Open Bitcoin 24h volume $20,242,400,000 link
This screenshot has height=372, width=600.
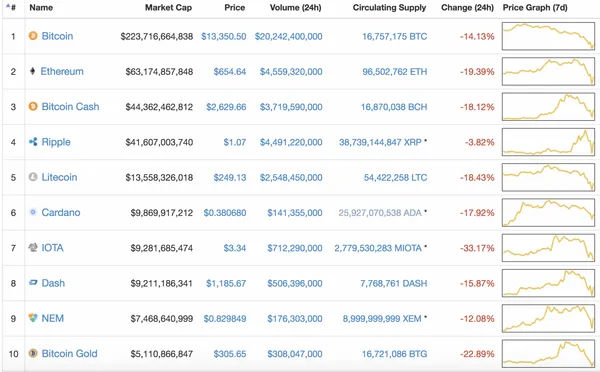pyautogui.click(x=289, y=36)
